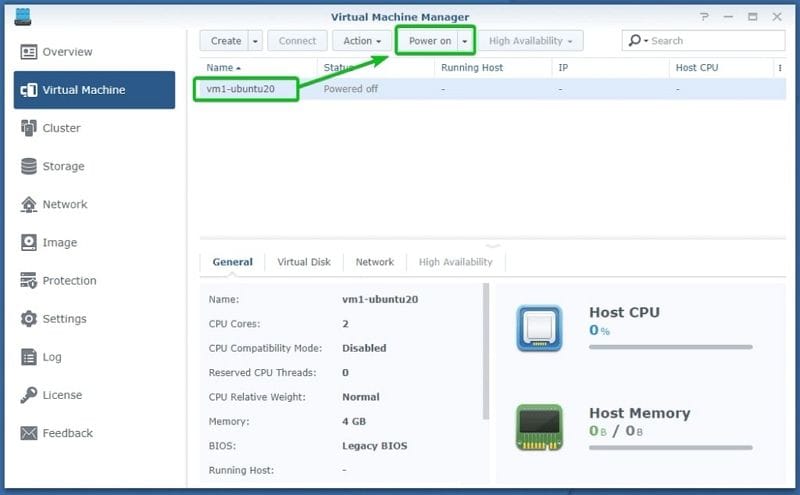
Task: Open the License key icon
Action: 29,394
